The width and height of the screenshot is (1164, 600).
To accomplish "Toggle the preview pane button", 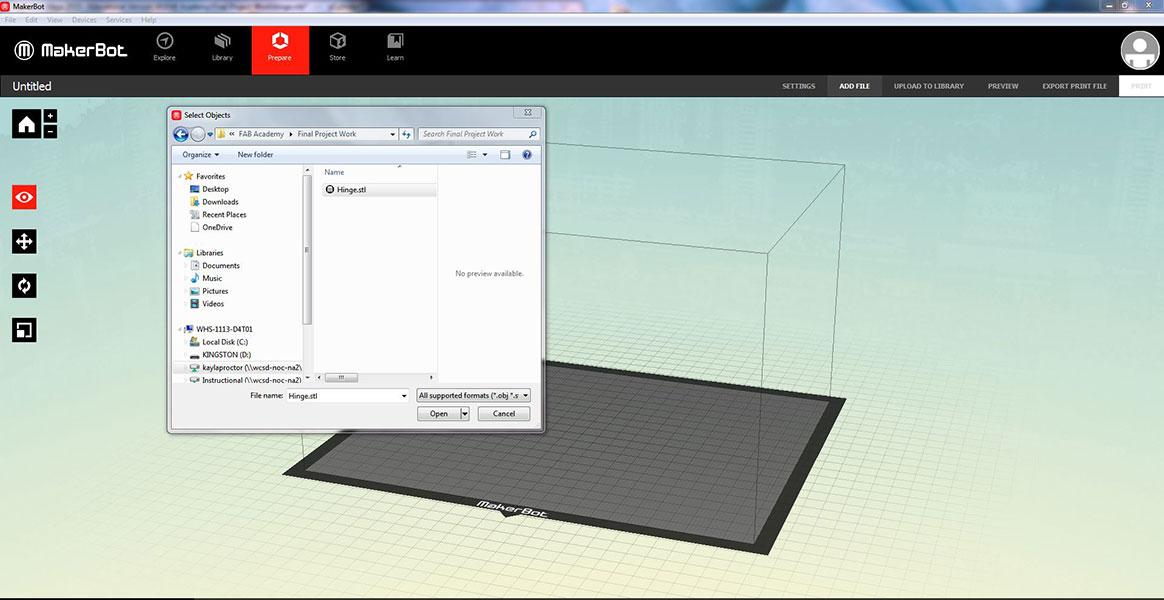I will pyautogui.click(x=505, y=154).
